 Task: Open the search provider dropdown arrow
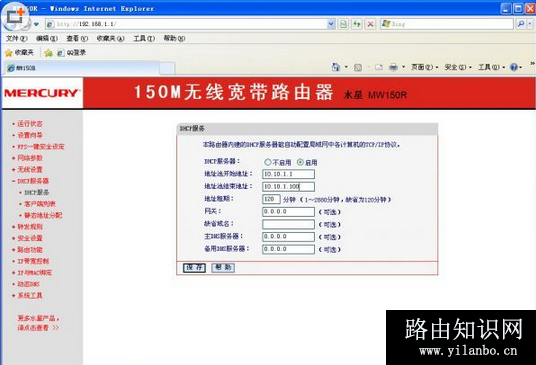tap(530, 24)
